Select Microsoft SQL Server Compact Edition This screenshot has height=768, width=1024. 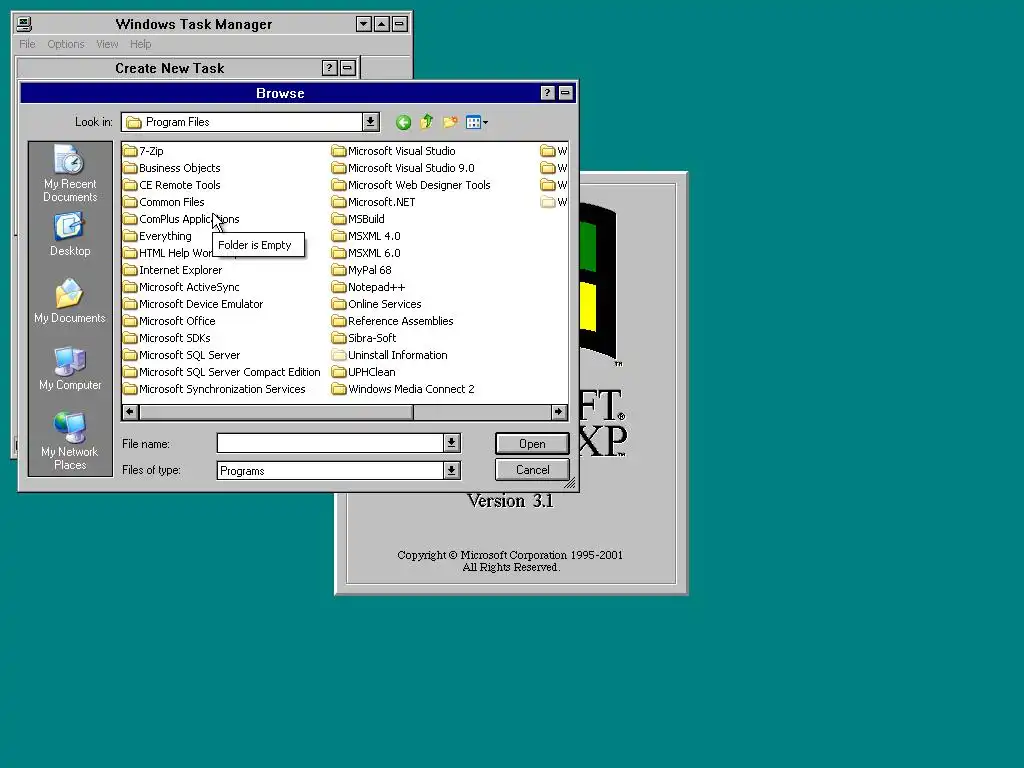(222, 372)
